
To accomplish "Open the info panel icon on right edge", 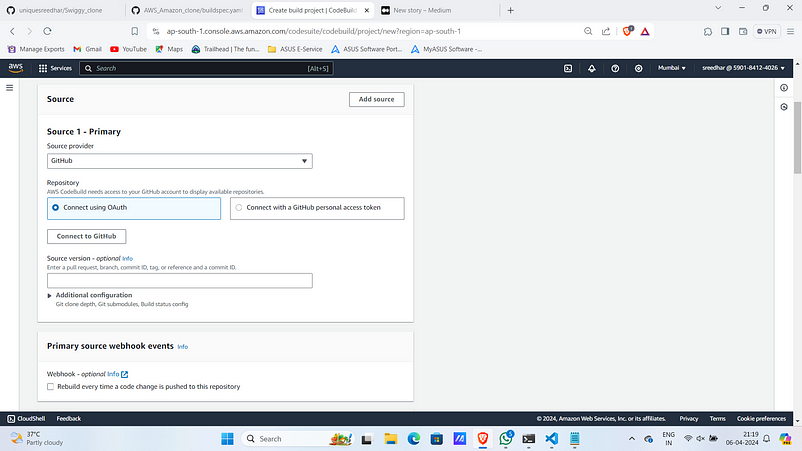I will [x=784, y=88].
